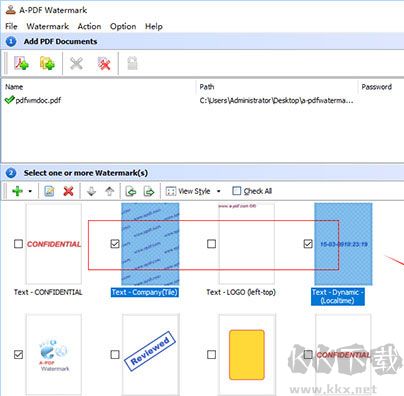Screen dimensions: 404x396
Task: Select the Text - CONFIDENTIAL thumbnail
Action: 54,244
